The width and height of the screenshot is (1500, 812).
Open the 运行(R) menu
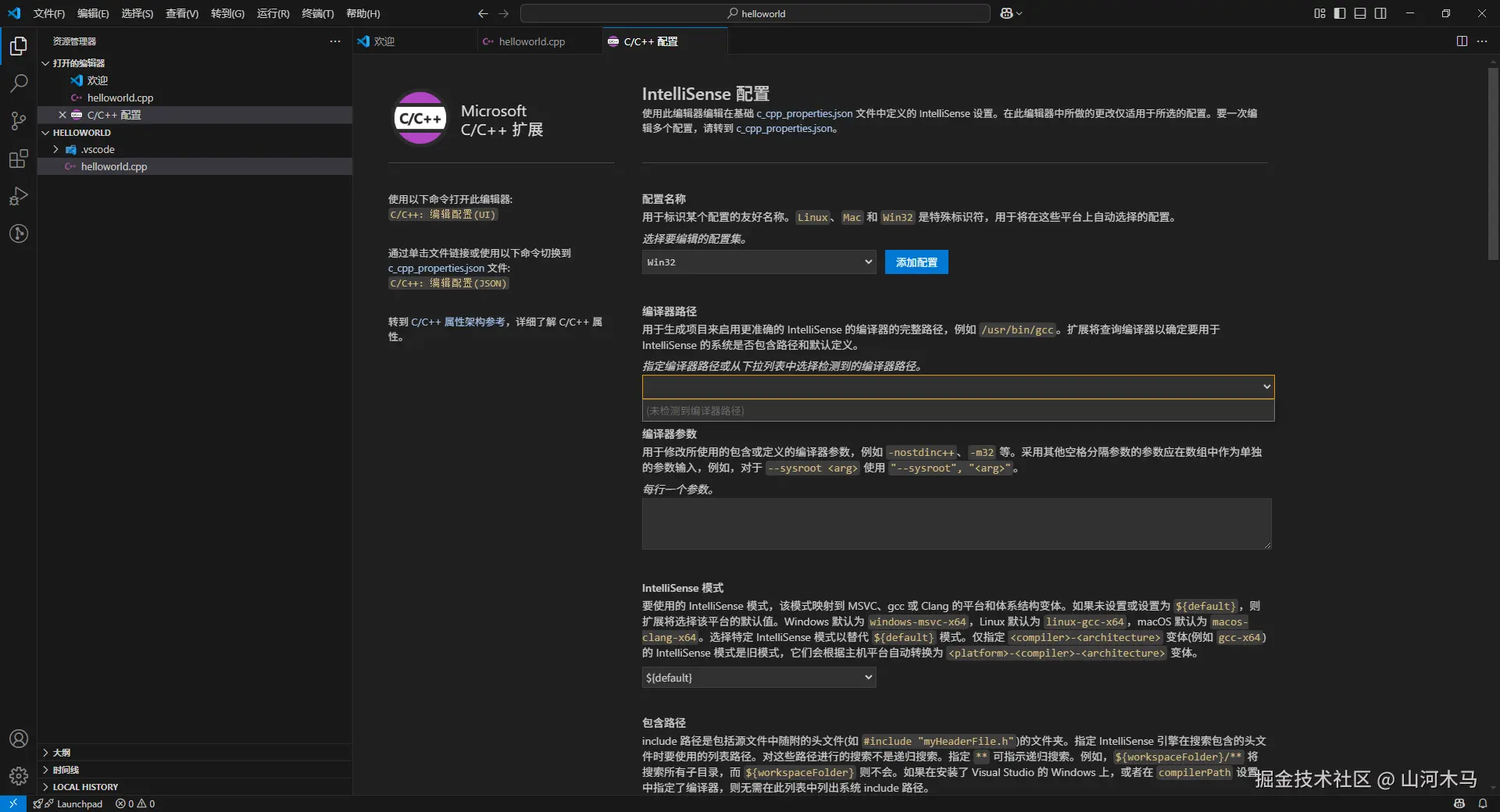[x=273, y=13]
